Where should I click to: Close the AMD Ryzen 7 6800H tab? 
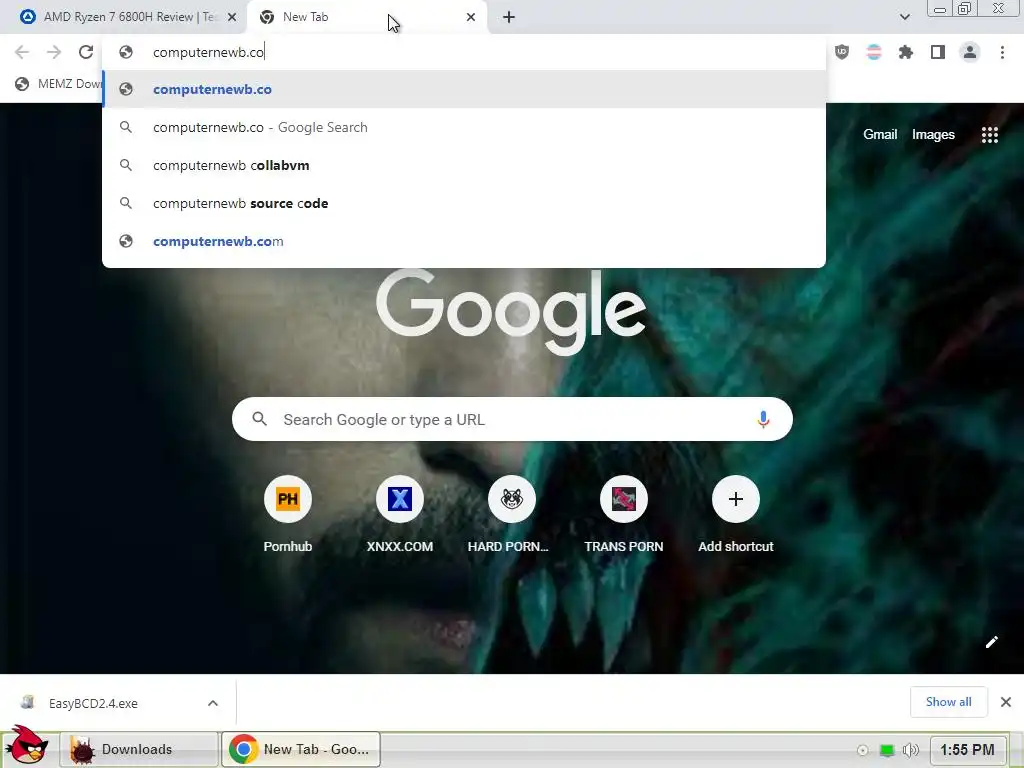click(232, 17)
